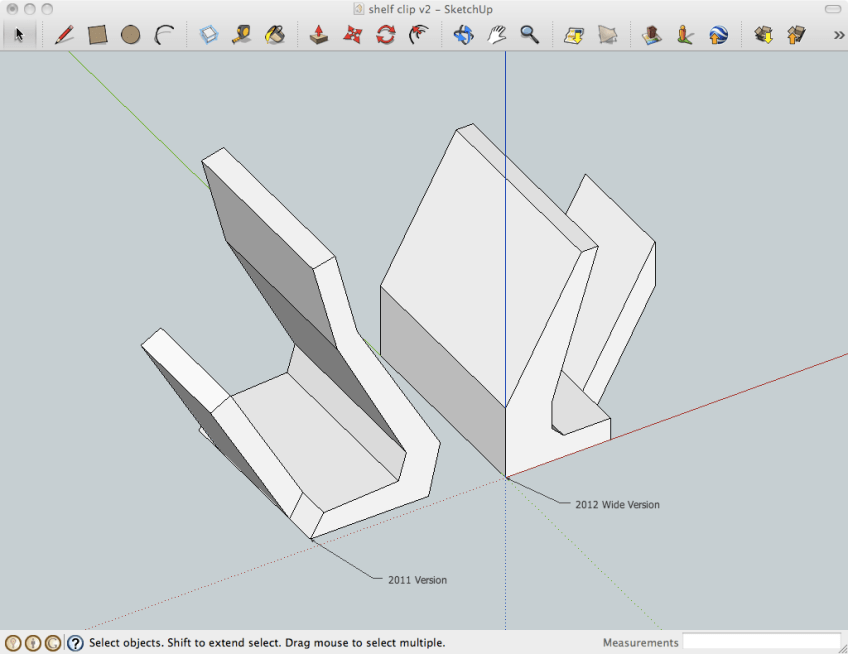Expand the toolbar overflow chevron
The height and width of the screenshot is (654, 848).
click(x=838, y=35)
